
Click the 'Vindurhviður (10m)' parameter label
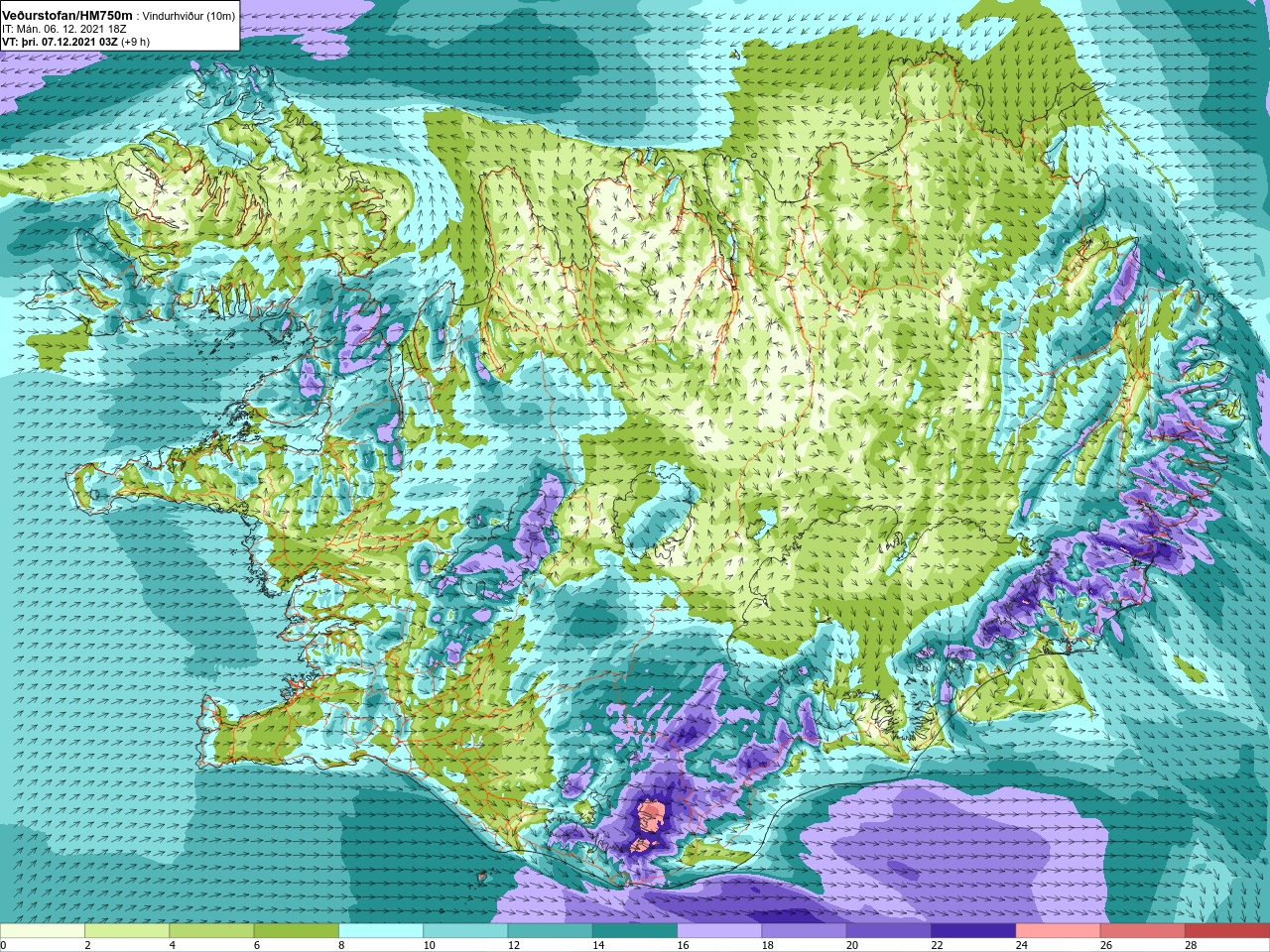(x=189, y=16)
